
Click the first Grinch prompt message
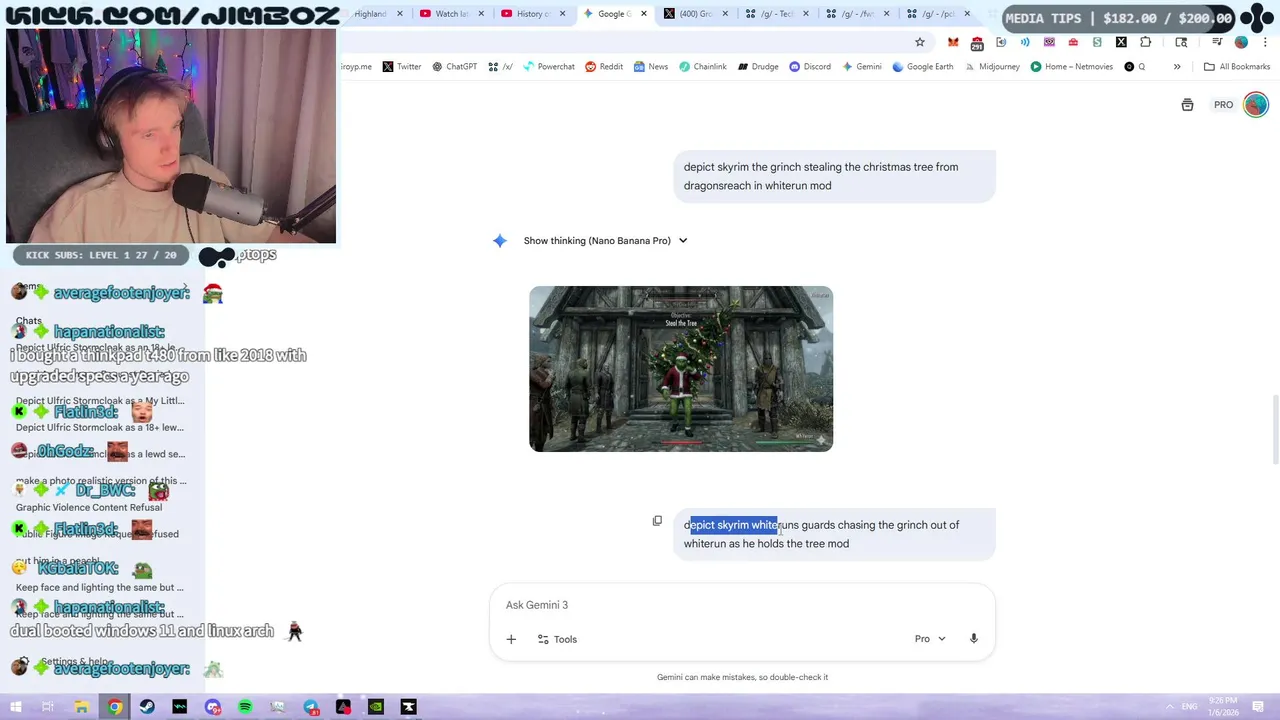pos(834,176)
